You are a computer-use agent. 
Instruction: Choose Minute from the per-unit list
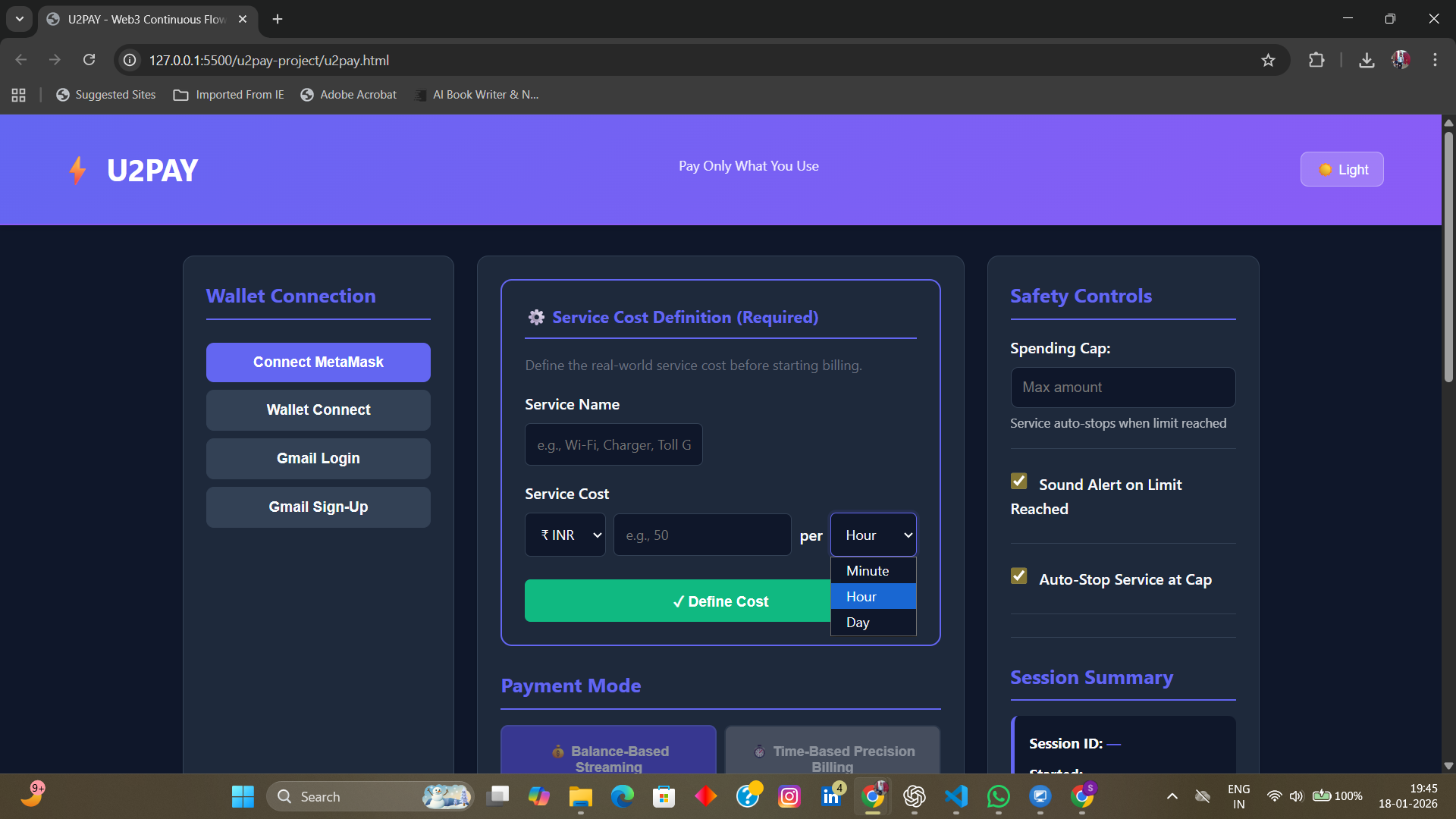(x=872, y=570)
